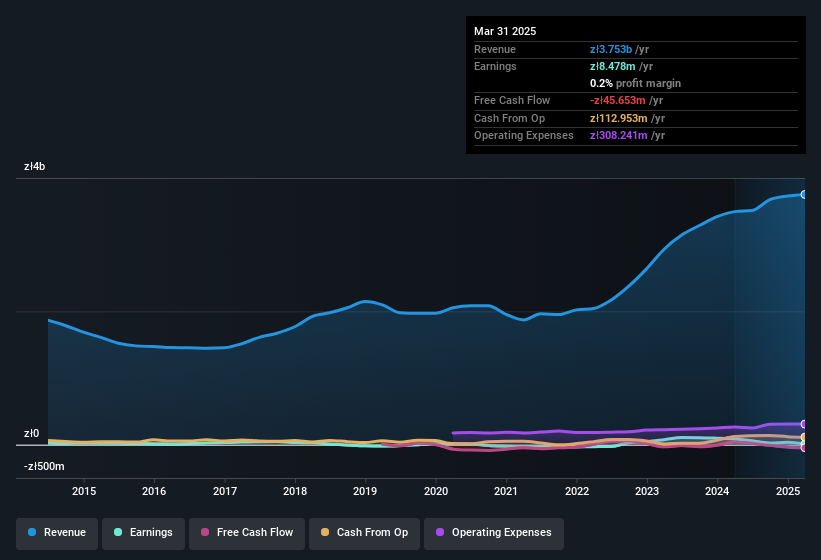This screenshot has width=821, height=560.
Task: Click the purple Operating Expenses endpoint marker
Action: tap(804, 424)
